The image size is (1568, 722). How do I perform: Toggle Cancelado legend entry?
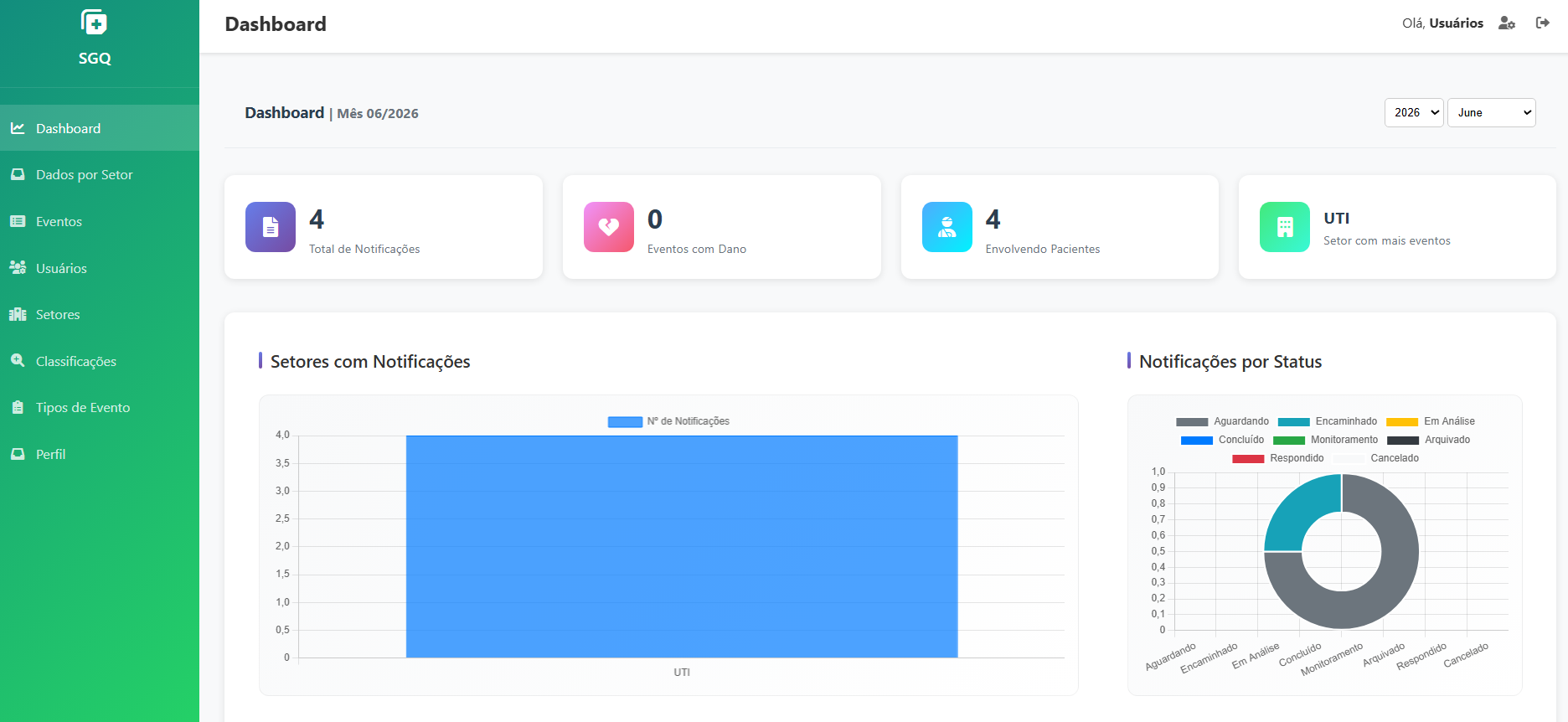point(1376,458)
